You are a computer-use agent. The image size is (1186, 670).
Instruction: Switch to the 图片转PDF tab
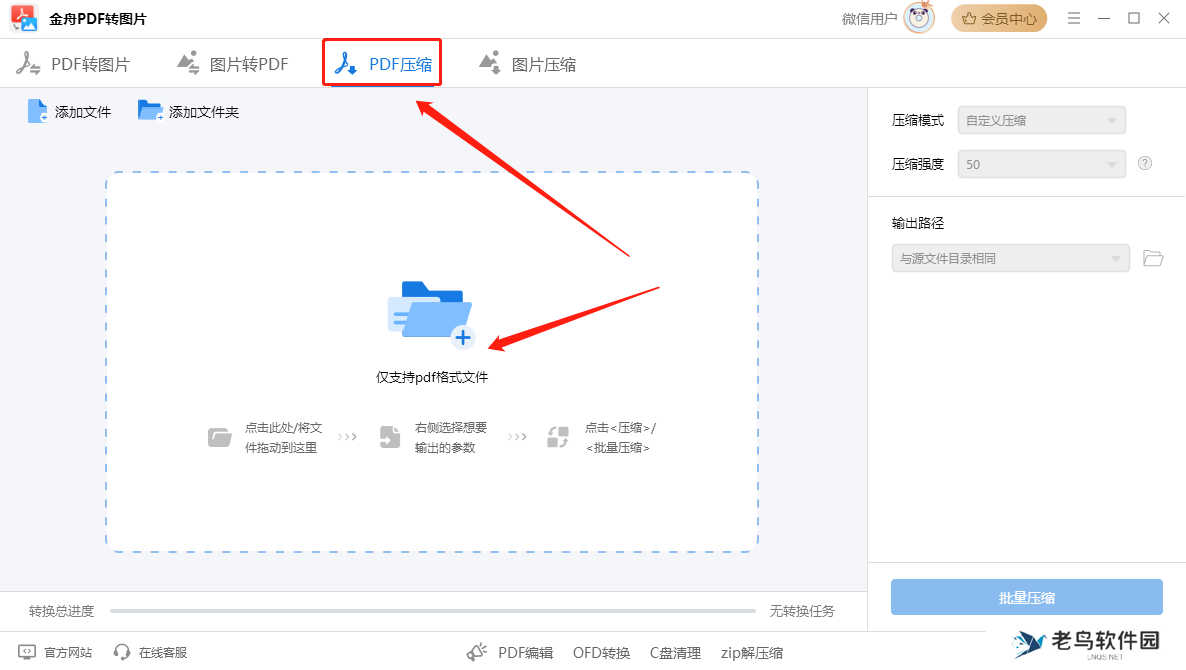pyautogui.click(x=232, y=62)
